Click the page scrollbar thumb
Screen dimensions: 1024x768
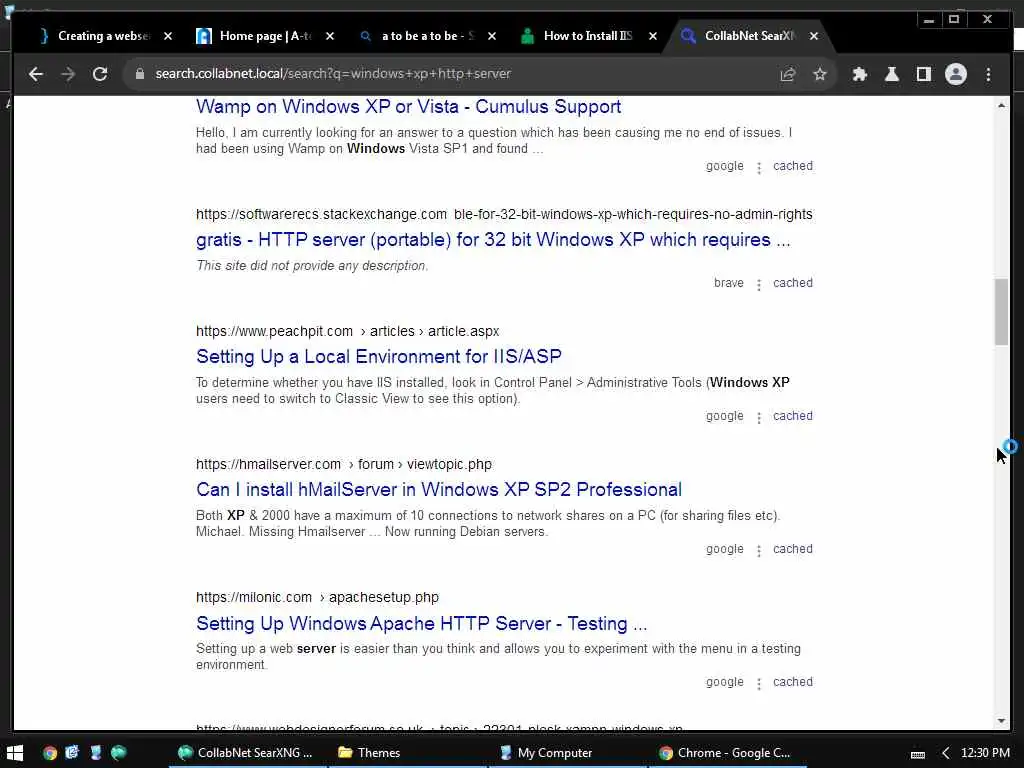pyautogui.click(x=1001, y=312)
